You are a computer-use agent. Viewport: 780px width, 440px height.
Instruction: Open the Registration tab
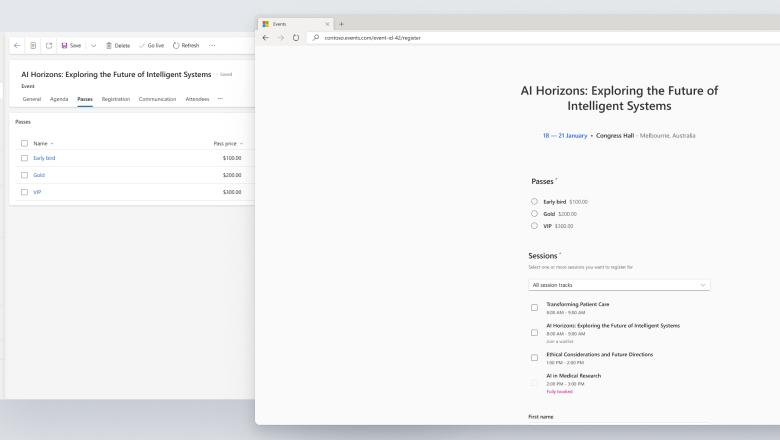[115, 99]
